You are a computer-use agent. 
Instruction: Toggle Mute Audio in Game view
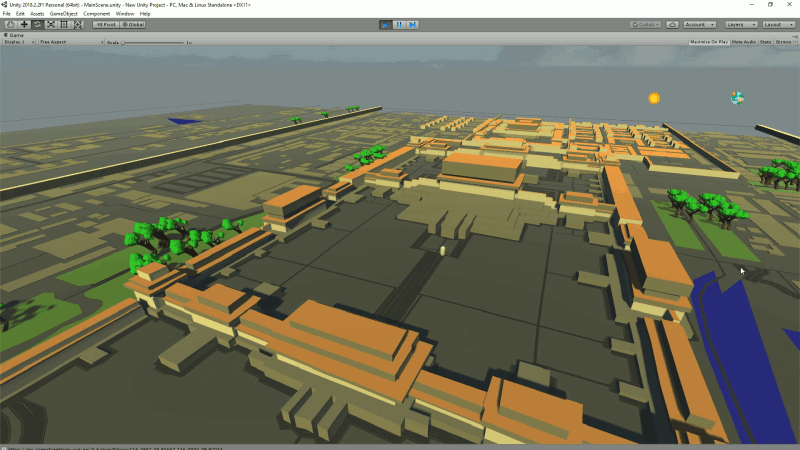[743, 42]
